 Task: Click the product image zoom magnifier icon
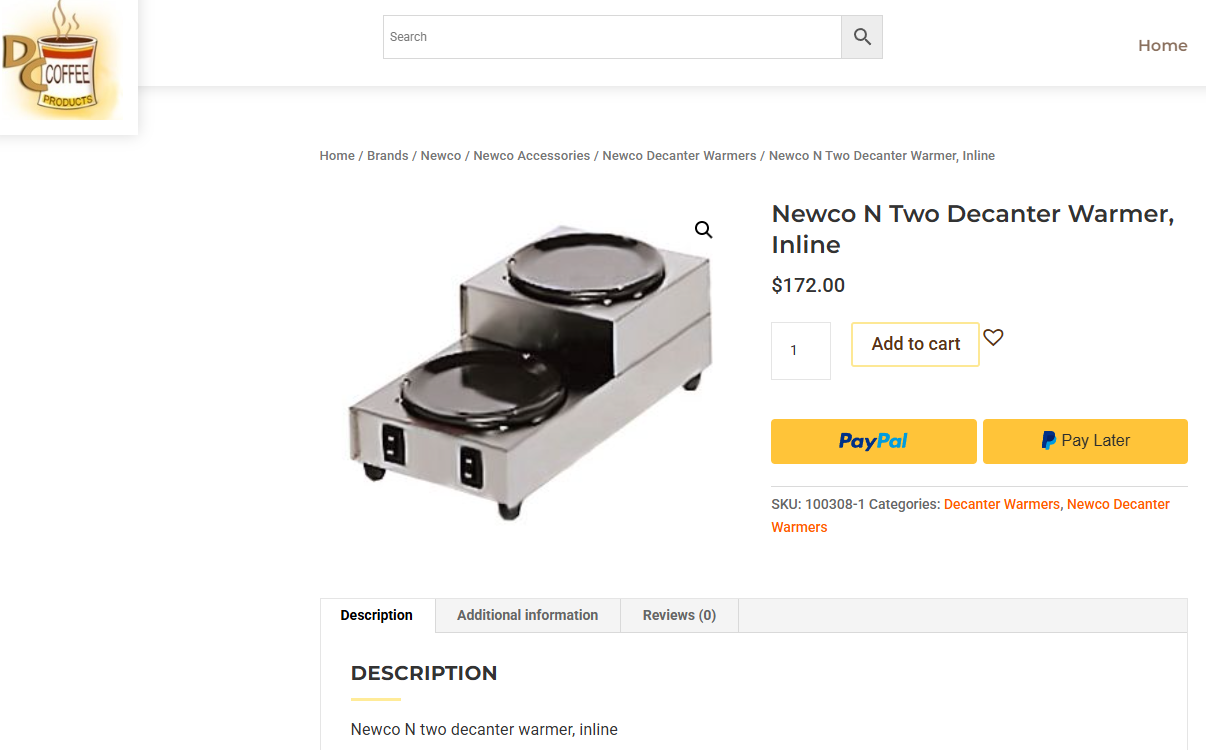click(x=704, y=230)
